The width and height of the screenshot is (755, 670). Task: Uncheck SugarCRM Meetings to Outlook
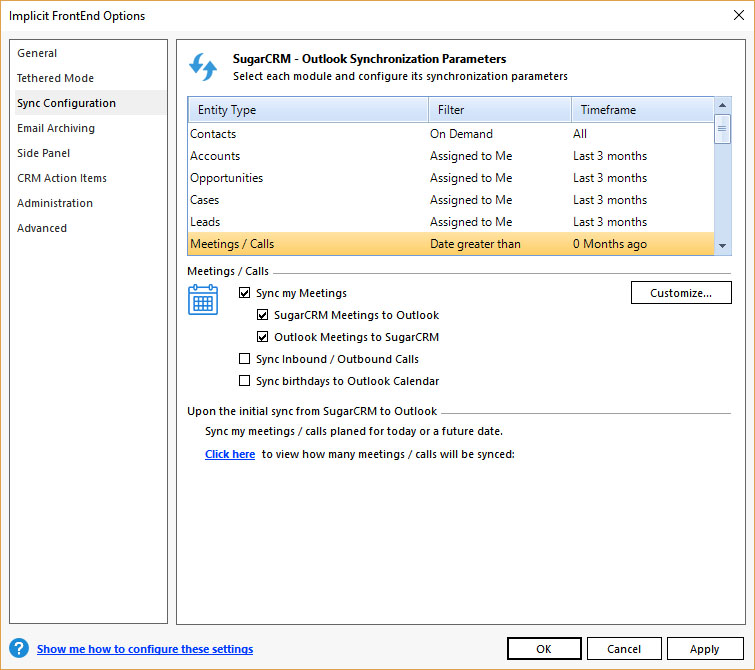[x=263, y=315]
